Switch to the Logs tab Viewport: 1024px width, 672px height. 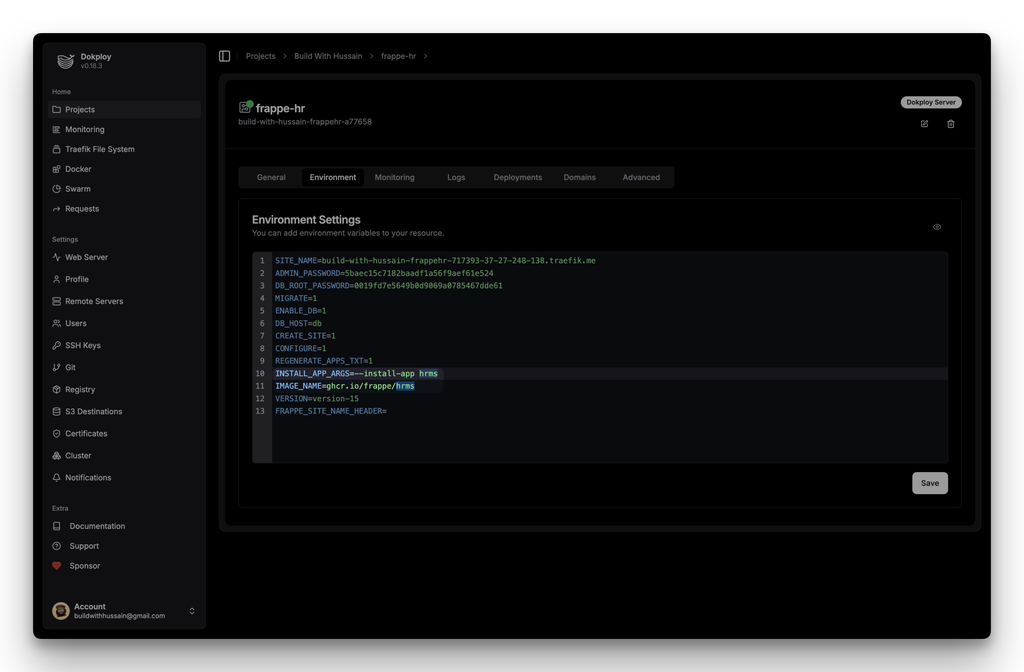tap(456, 177)
